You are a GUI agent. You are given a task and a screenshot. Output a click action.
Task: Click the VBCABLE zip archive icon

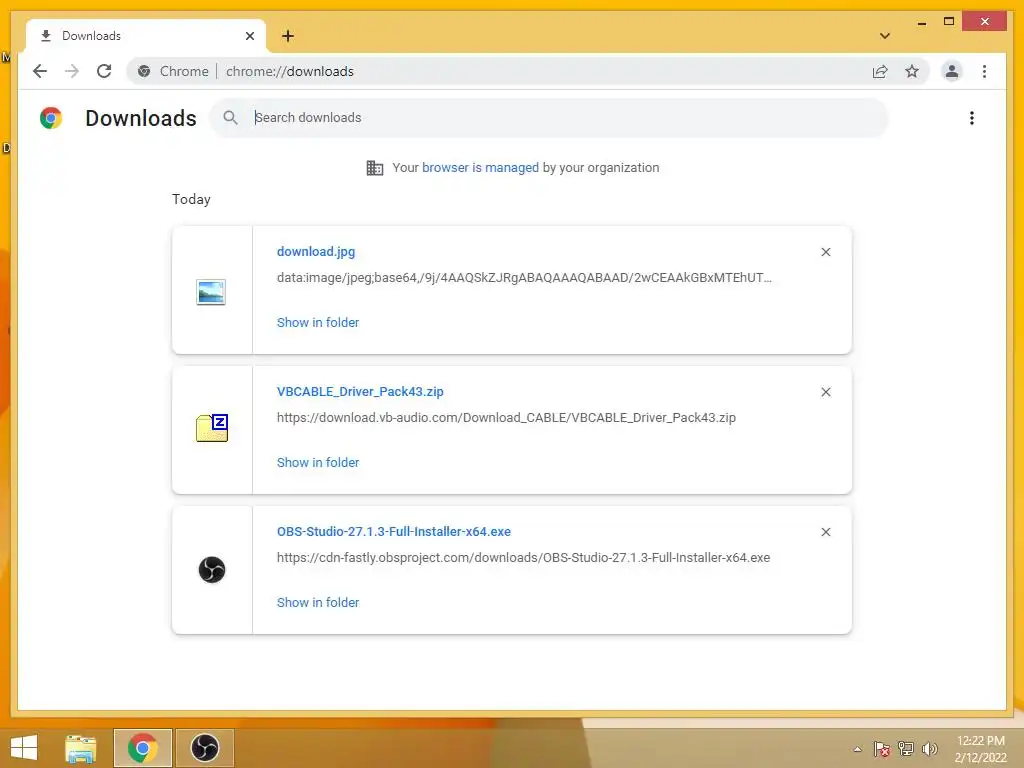[x=212, y=428]
